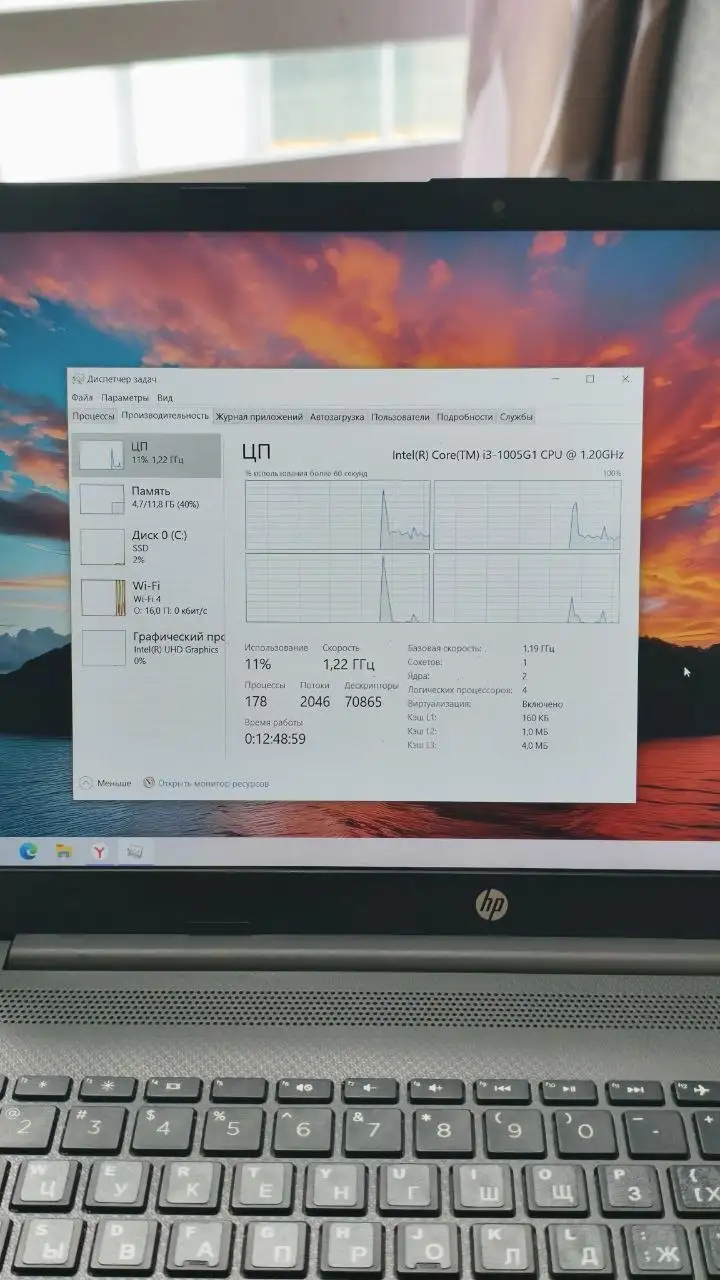Open the Открыть монитор ресурсов link

tap(213, 783)
